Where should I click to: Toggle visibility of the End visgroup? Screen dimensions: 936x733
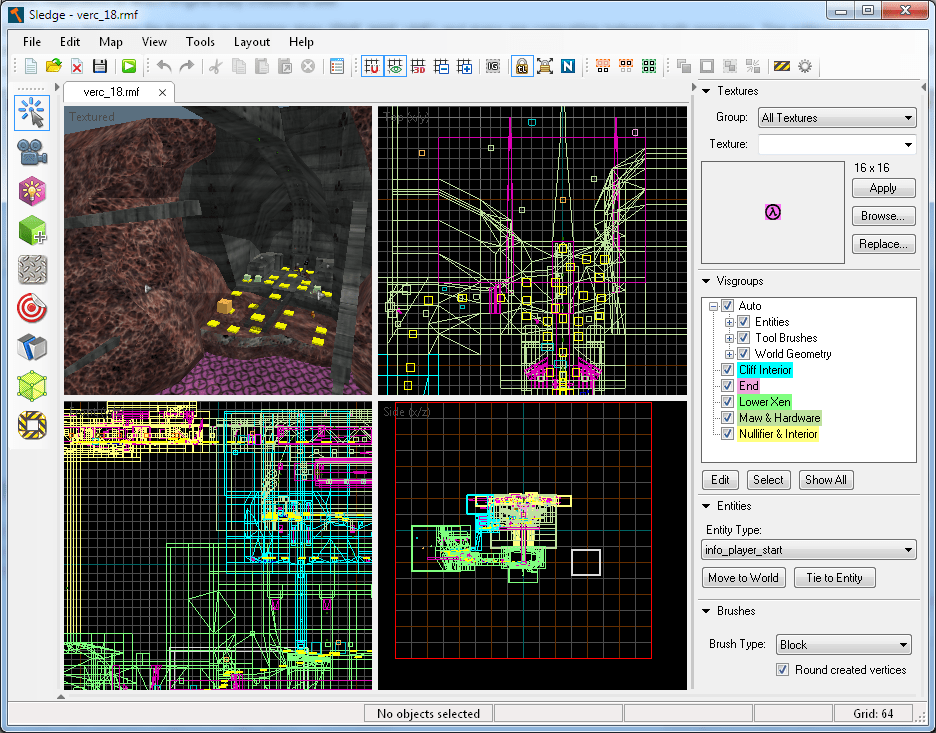726,386
